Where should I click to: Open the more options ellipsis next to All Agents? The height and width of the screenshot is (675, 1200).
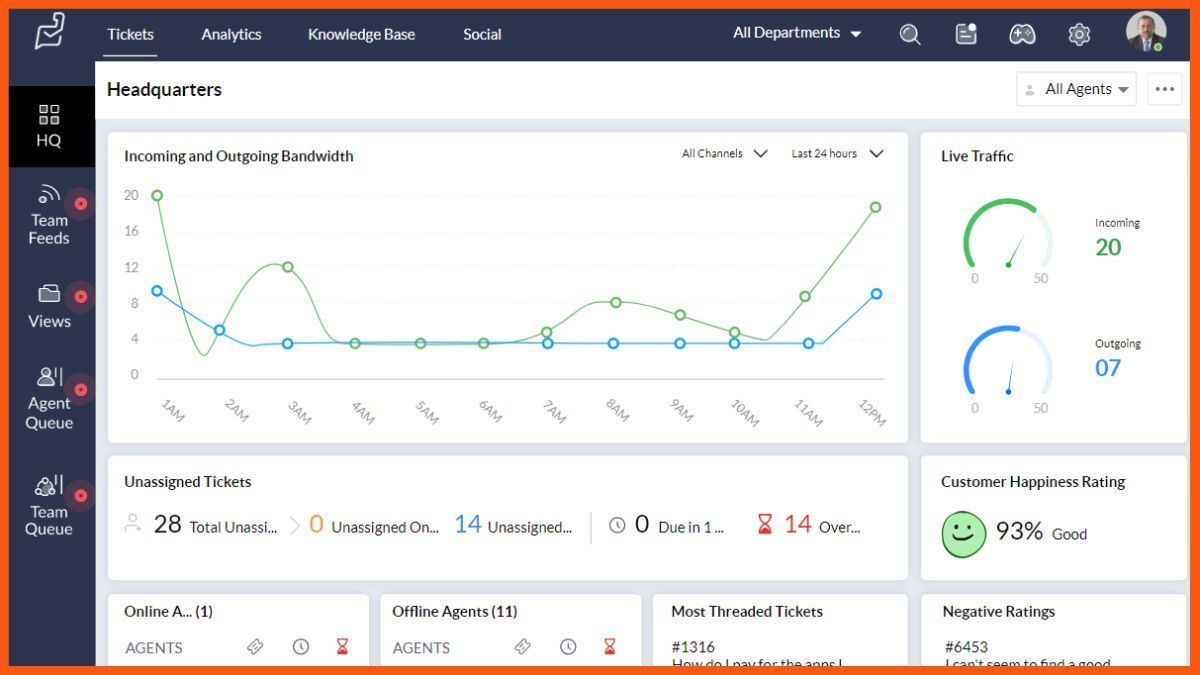1164,89
